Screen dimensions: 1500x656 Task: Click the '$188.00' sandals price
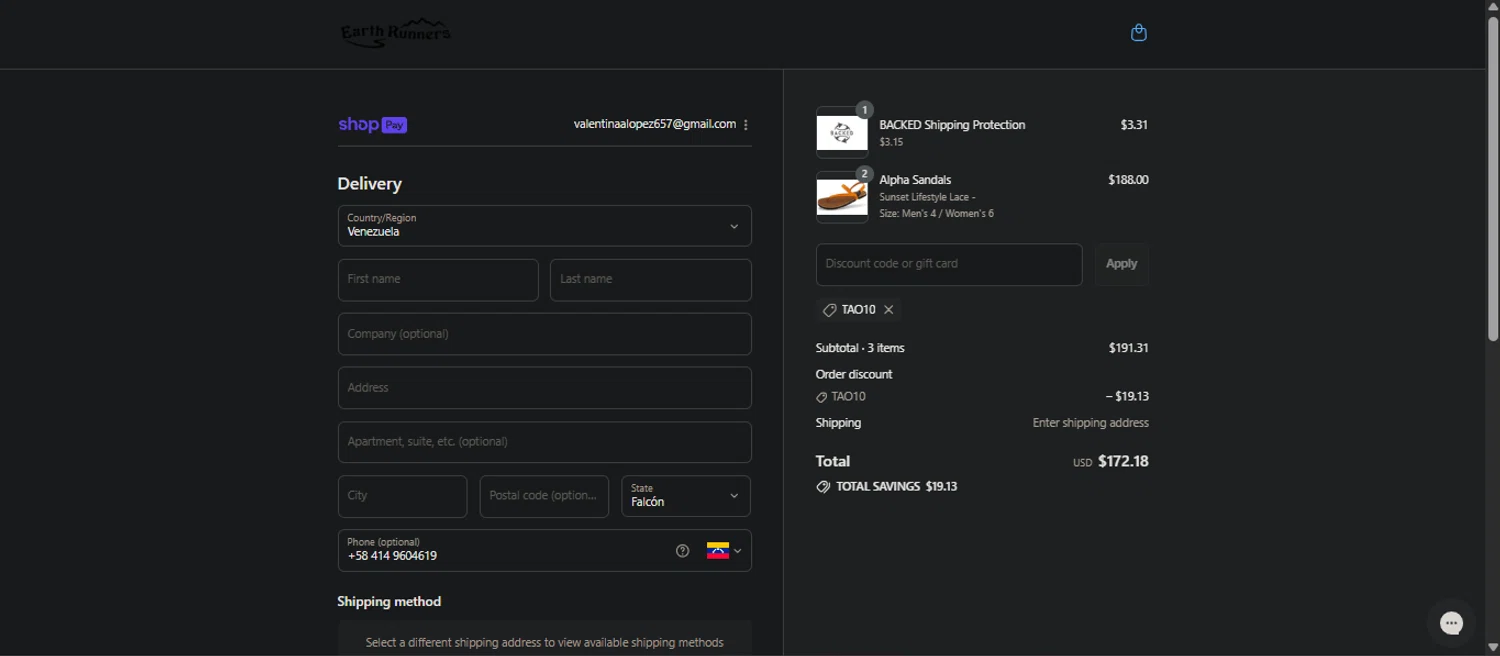coord(1128,180)
